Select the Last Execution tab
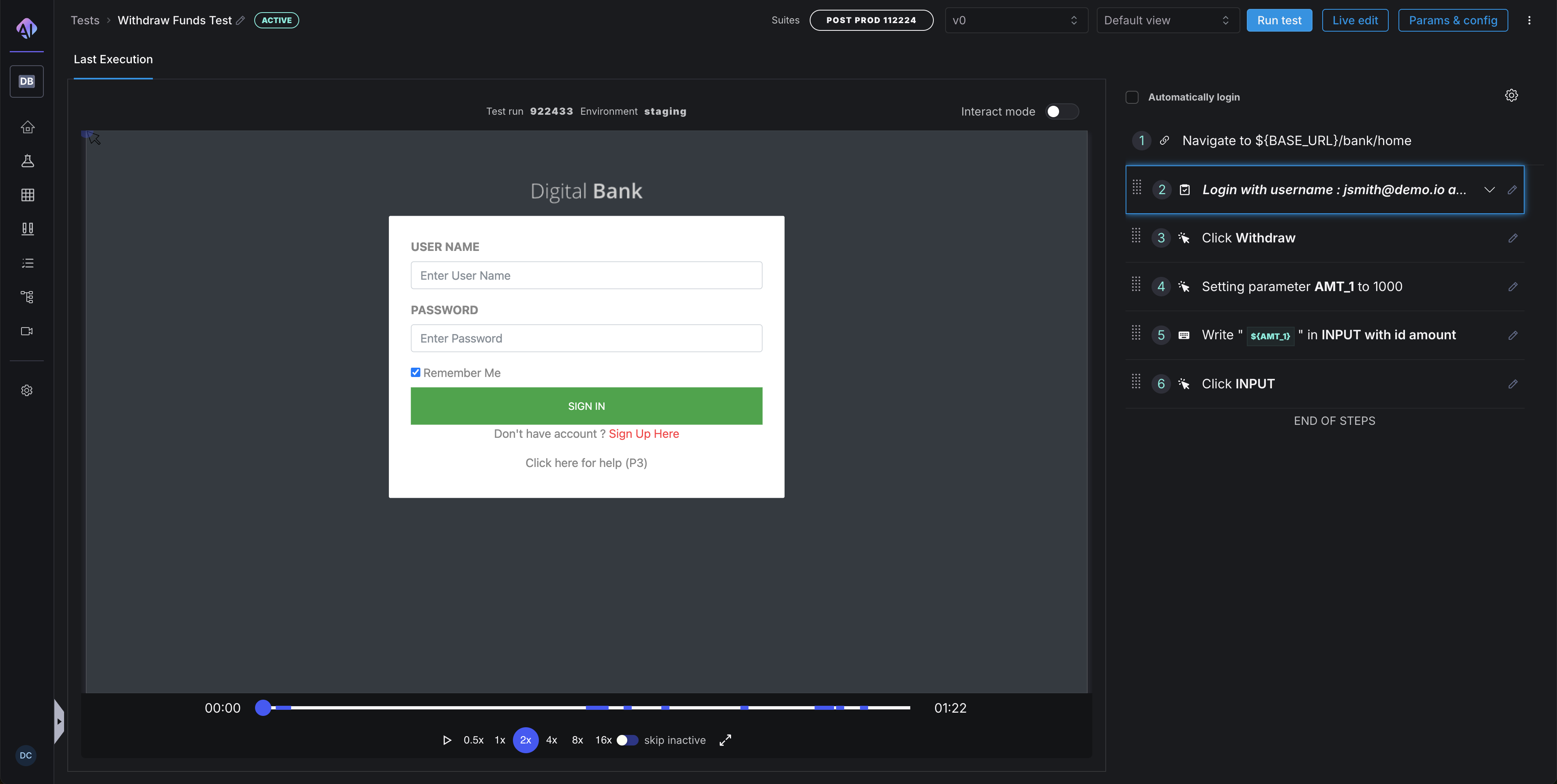This screenshot has width=1557, height=784. pos(113,59)
